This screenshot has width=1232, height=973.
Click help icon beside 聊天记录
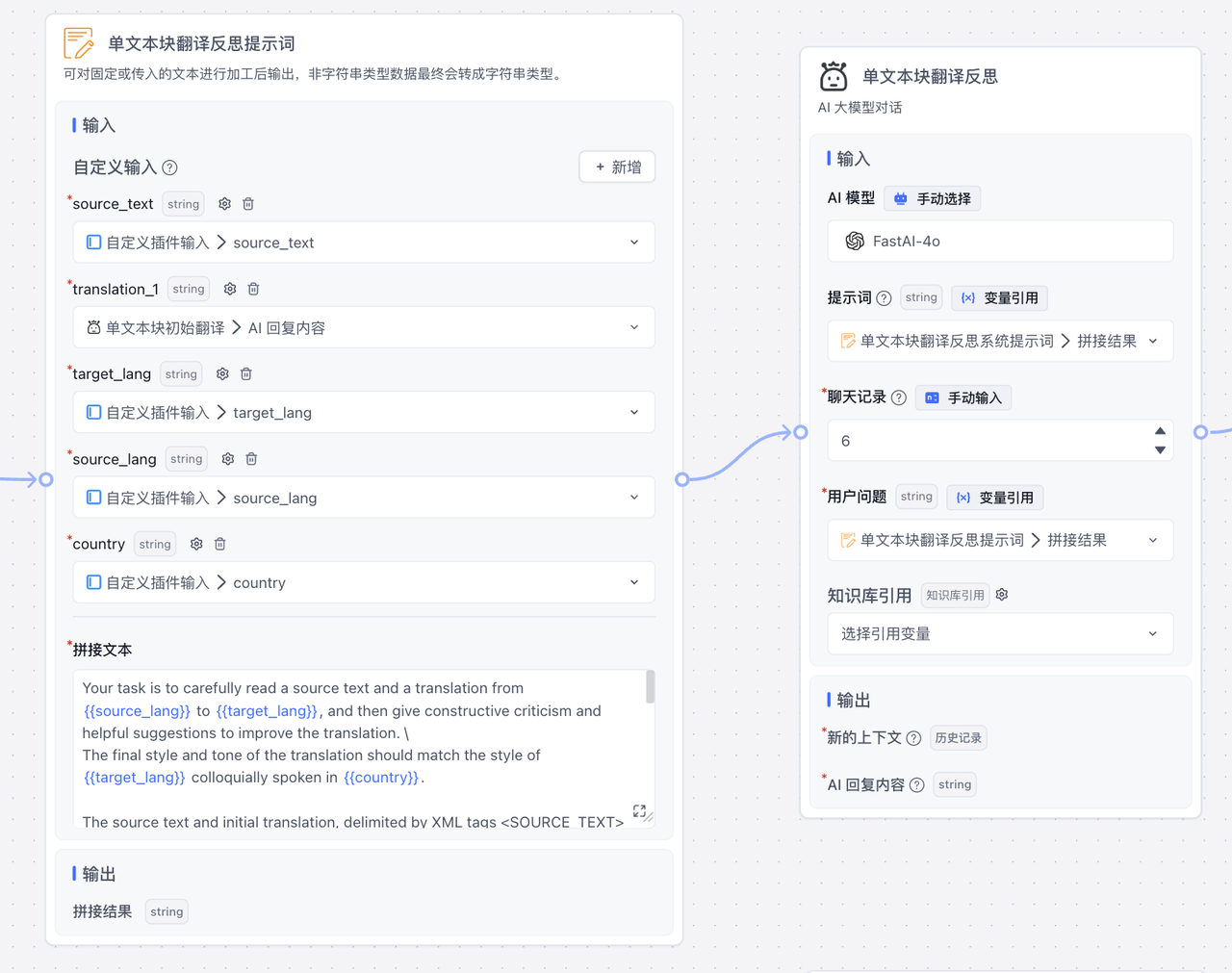coord(899,397)
